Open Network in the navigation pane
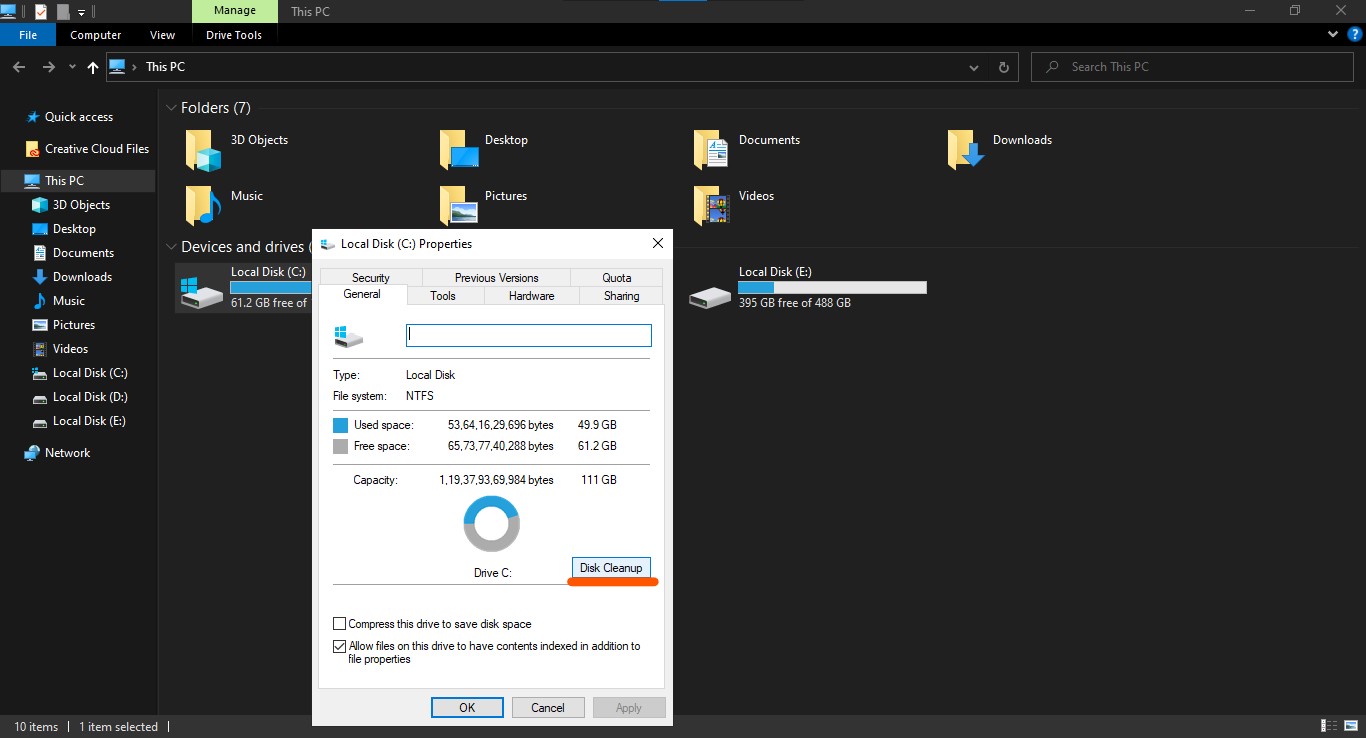Viewport: 1366px width, 738px height. 67,453
